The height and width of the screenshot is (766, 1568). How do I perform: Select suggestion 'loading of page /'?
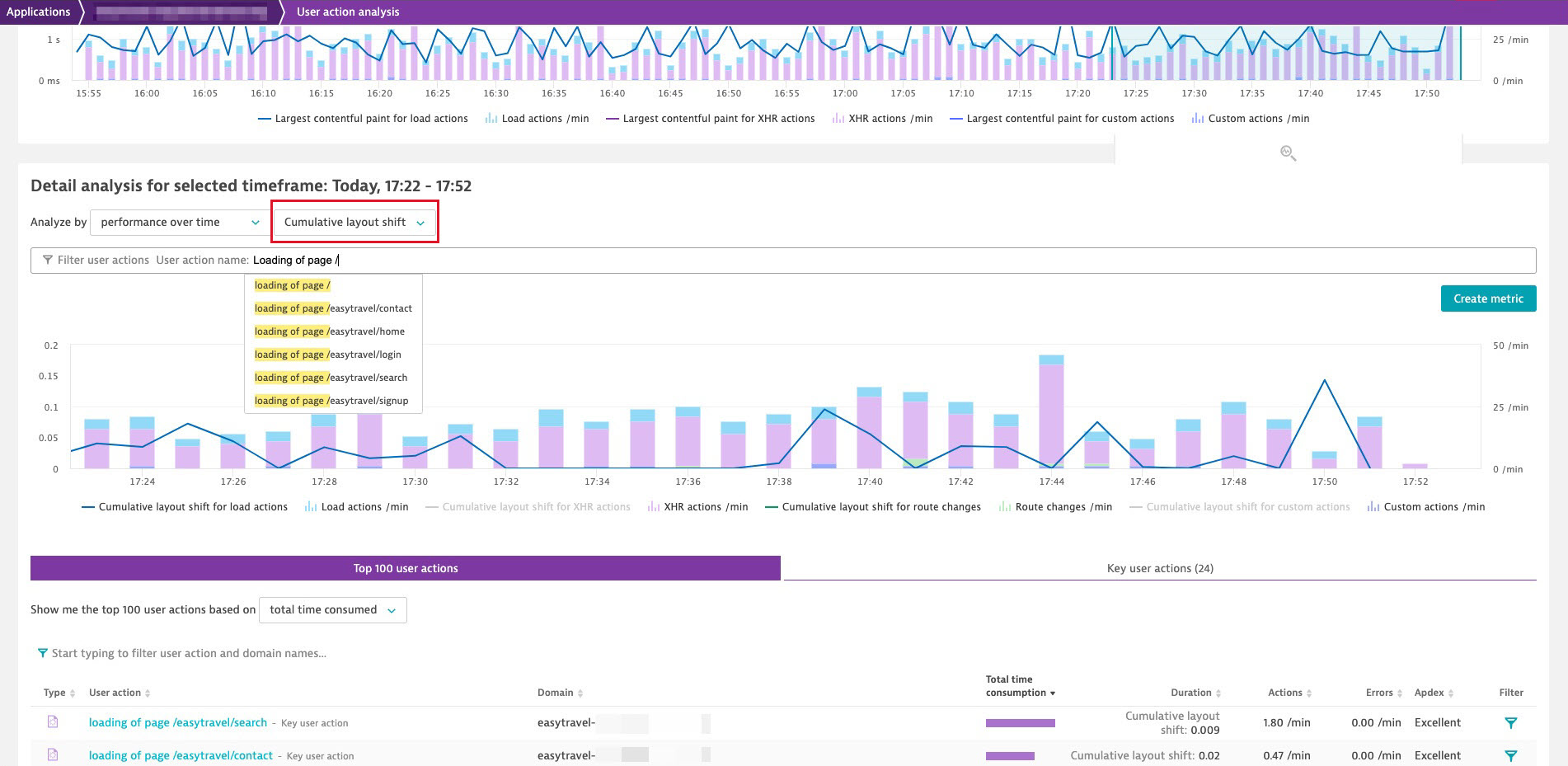(333, 285)
